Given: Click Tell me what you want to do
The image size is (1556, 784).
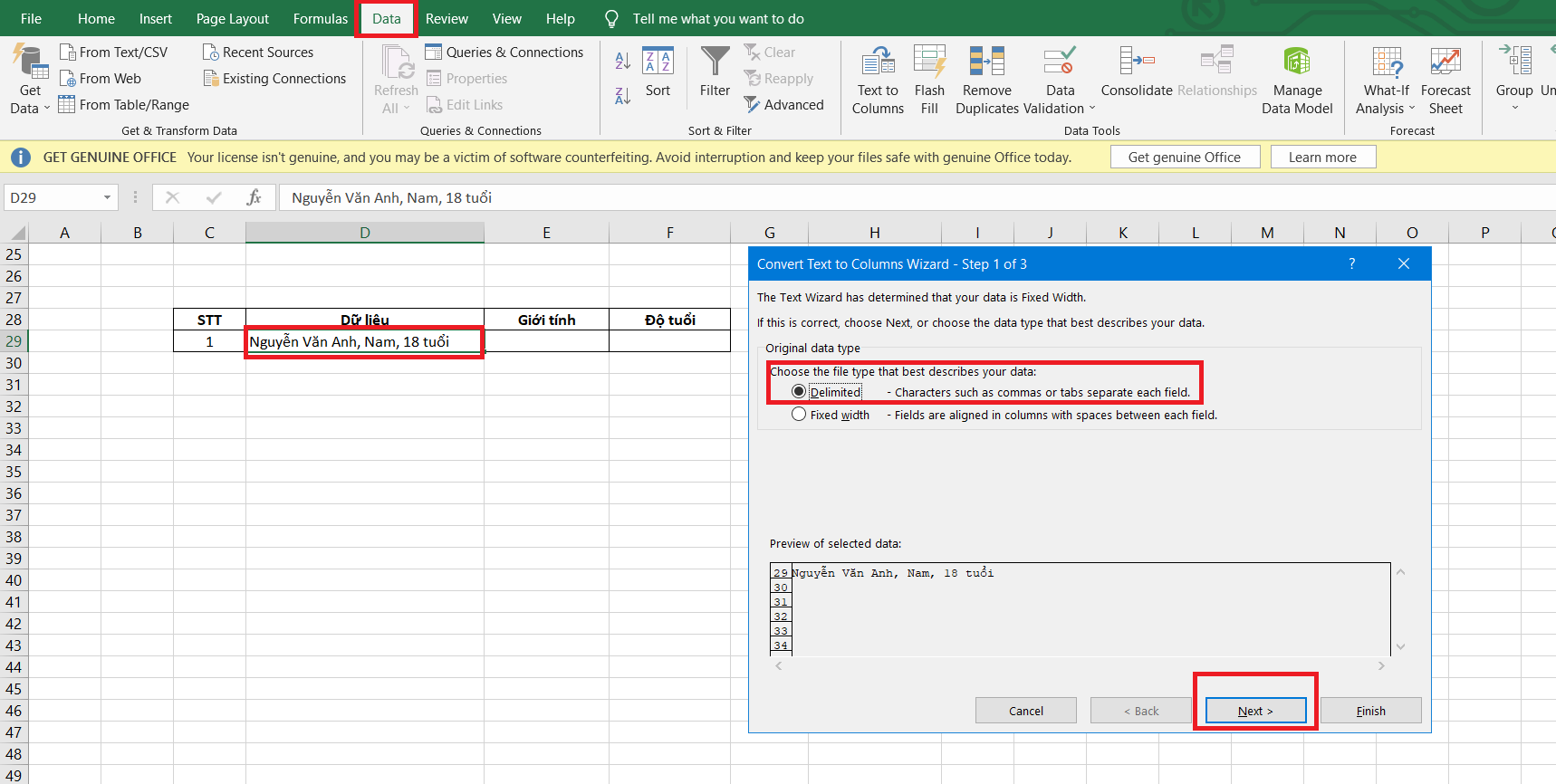Looking at the screenshot, I should click(x=718, y=19).
